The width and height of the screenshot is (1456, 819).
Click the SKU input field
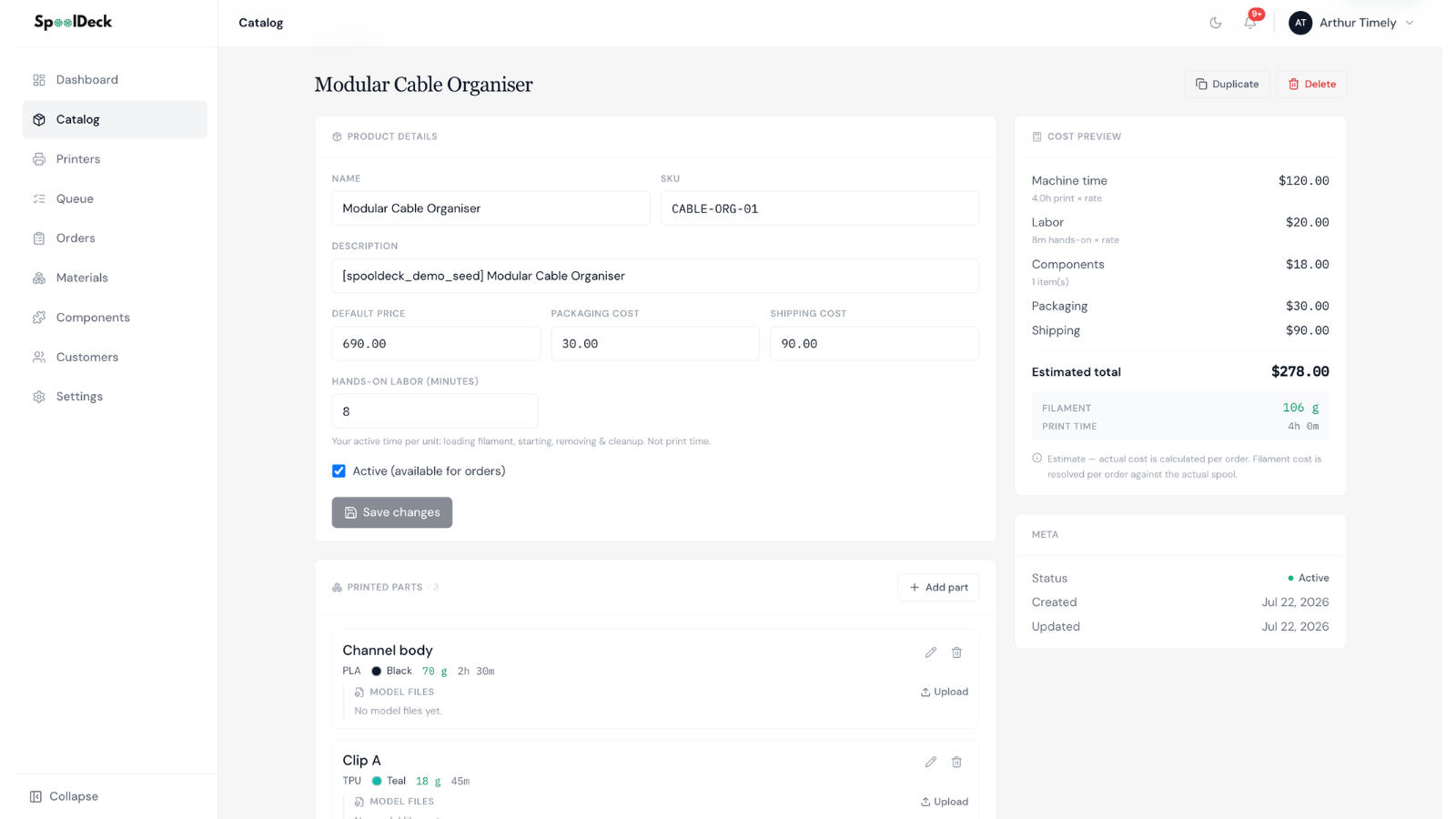(x=819, y=208)
